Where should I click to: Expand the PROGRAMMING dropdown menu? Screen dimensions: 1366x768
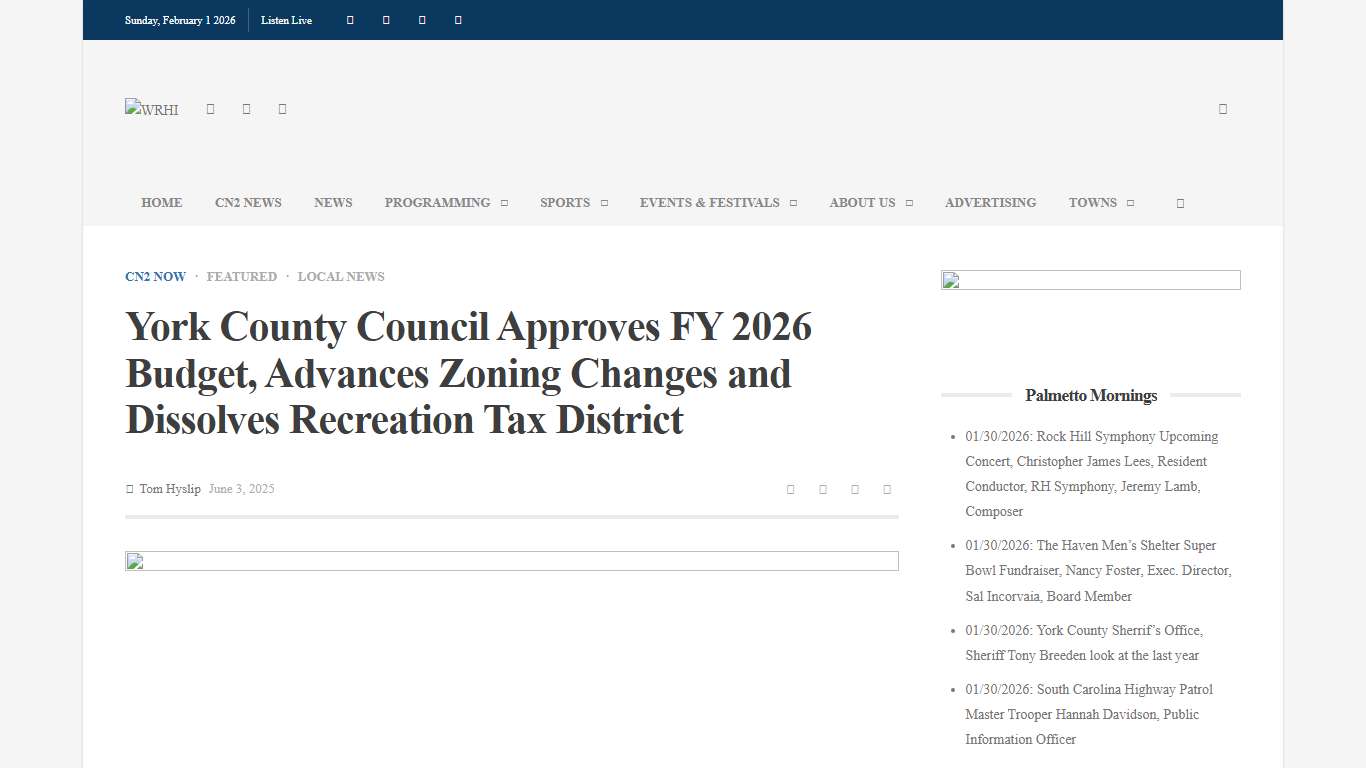pyautogui.click(x=444, y=202)
